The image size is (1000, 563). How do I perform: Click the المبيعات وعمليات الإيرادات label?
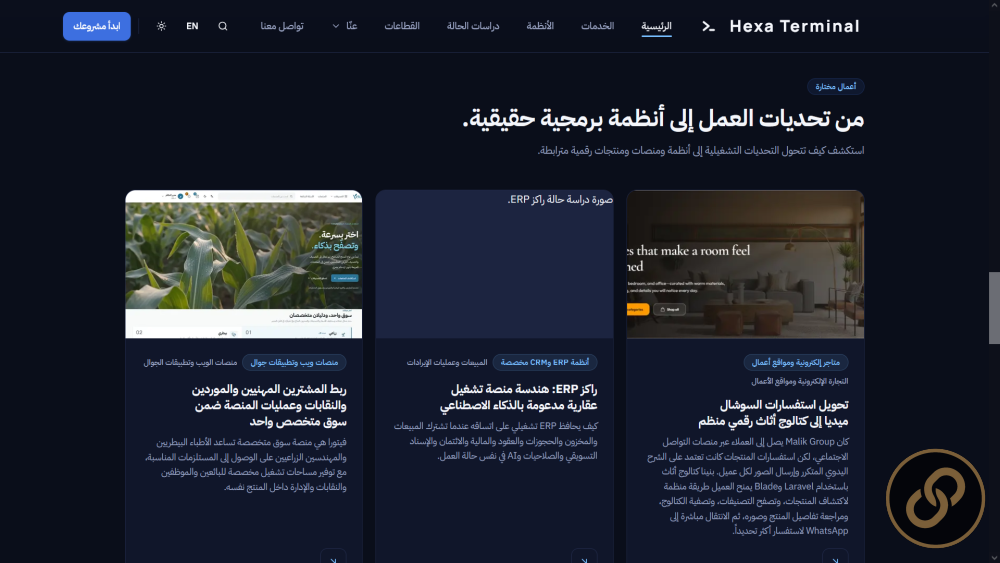coord(447,362)
